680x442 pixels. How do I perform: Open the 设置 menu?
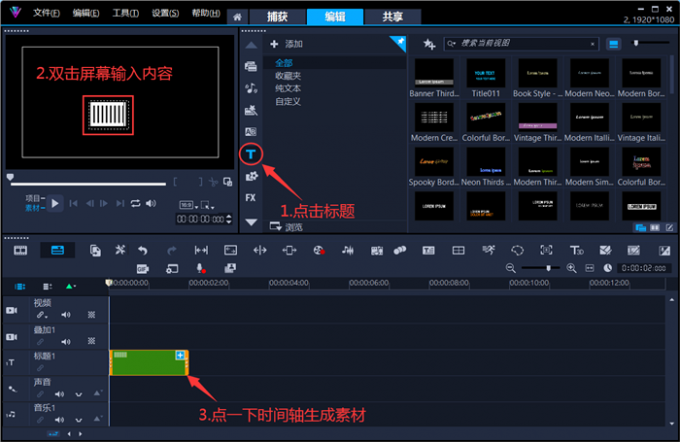[x=165, y=13]
